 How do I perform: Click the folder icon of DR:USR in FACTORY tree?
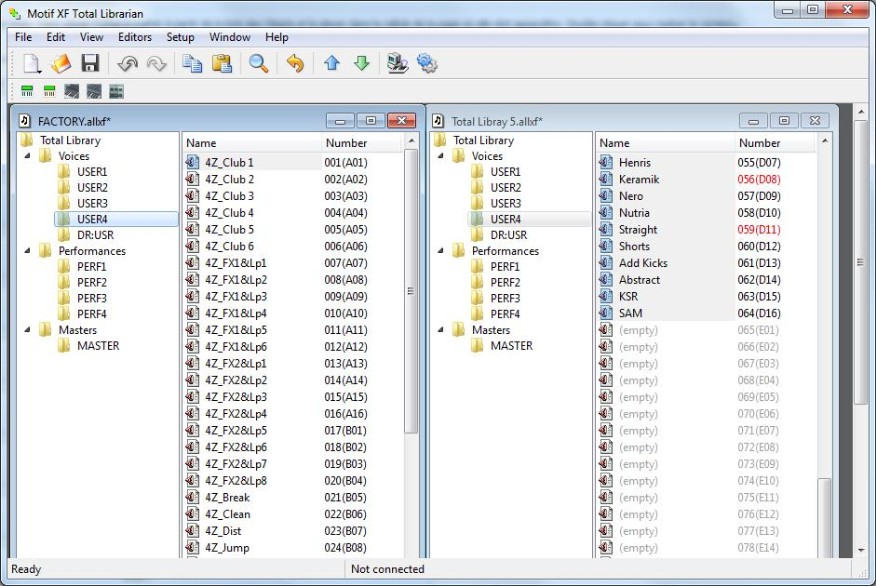(64, 235)
